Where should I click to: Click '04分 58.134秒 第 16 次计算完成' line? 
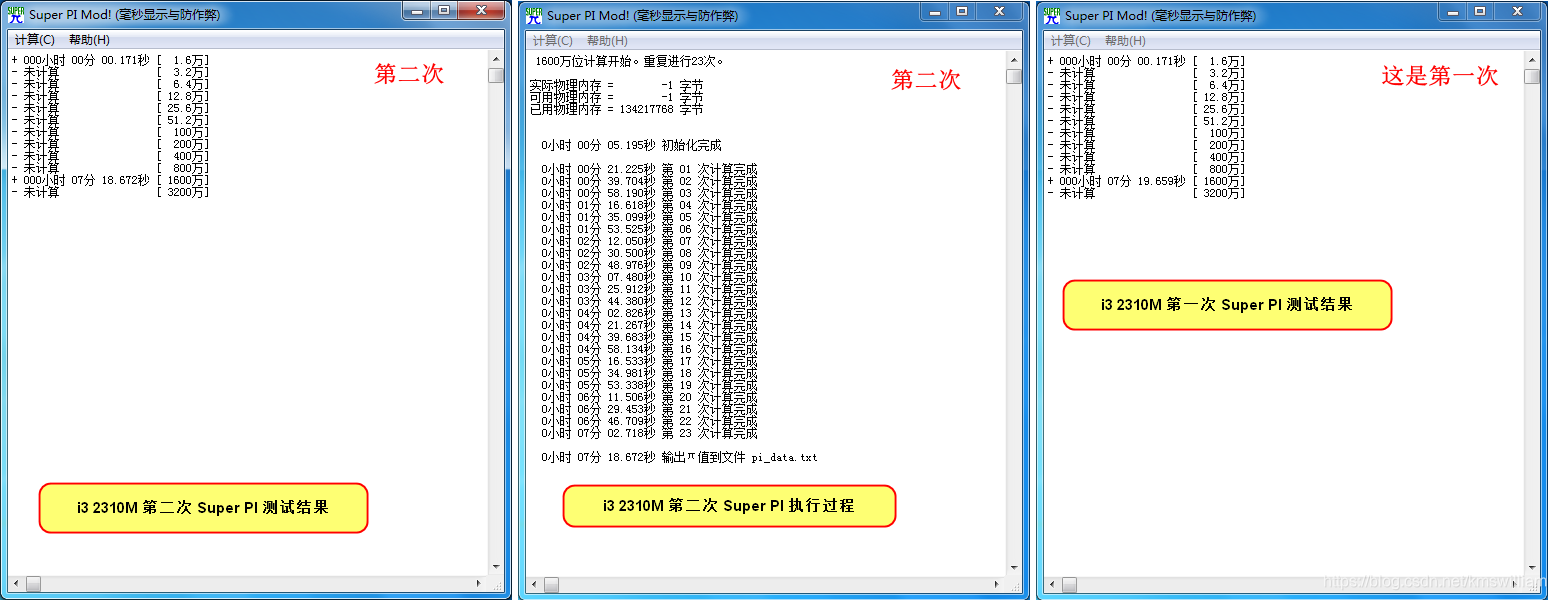click(x=649, y=350)
